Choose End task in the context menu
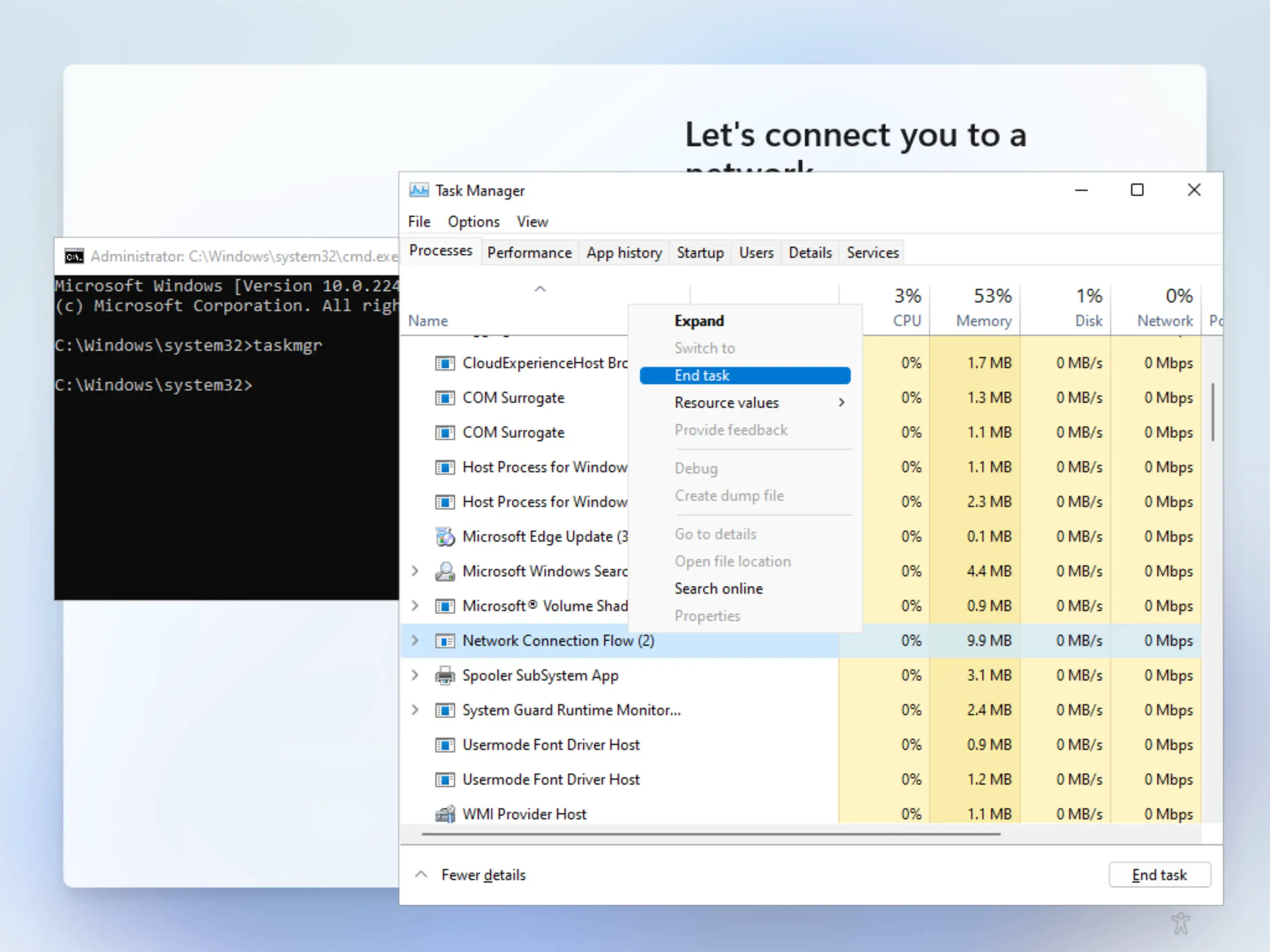The image size is (1270, 952). (745, 376)
